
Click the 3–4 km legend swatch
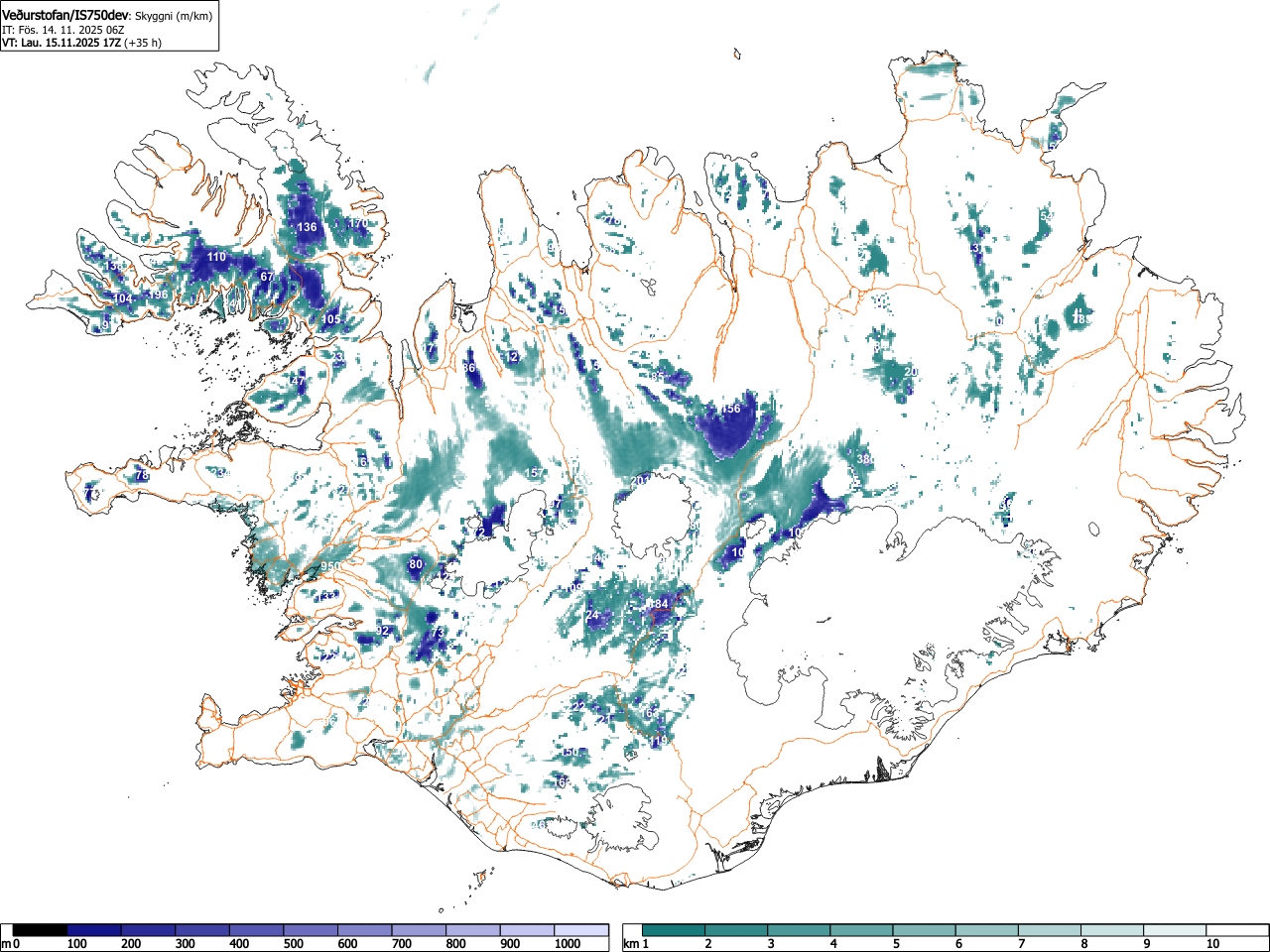coord(799,930)
